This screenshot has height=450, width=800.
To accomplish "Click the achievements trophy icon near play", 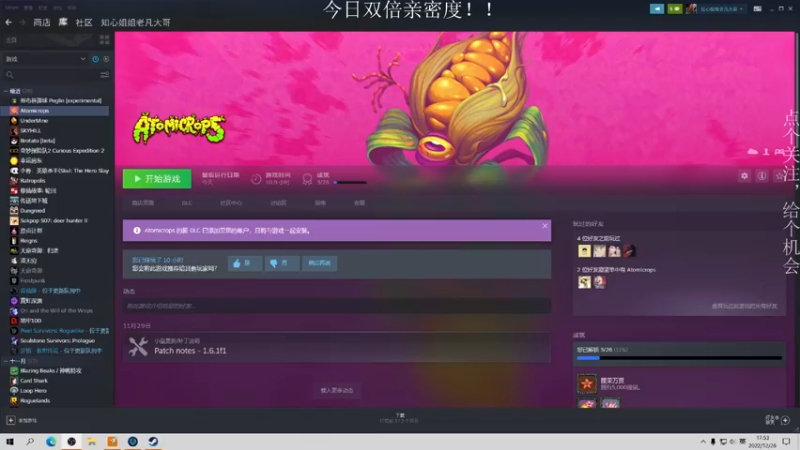I will (x=307, y=179).
